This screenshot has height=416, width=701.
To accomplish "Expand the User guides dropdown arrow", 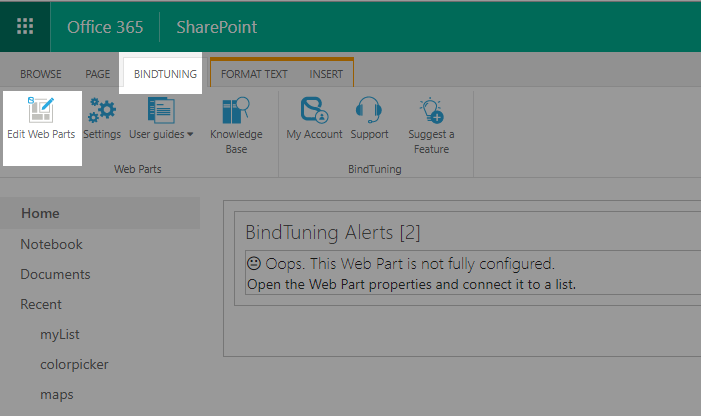I will 190,134.
